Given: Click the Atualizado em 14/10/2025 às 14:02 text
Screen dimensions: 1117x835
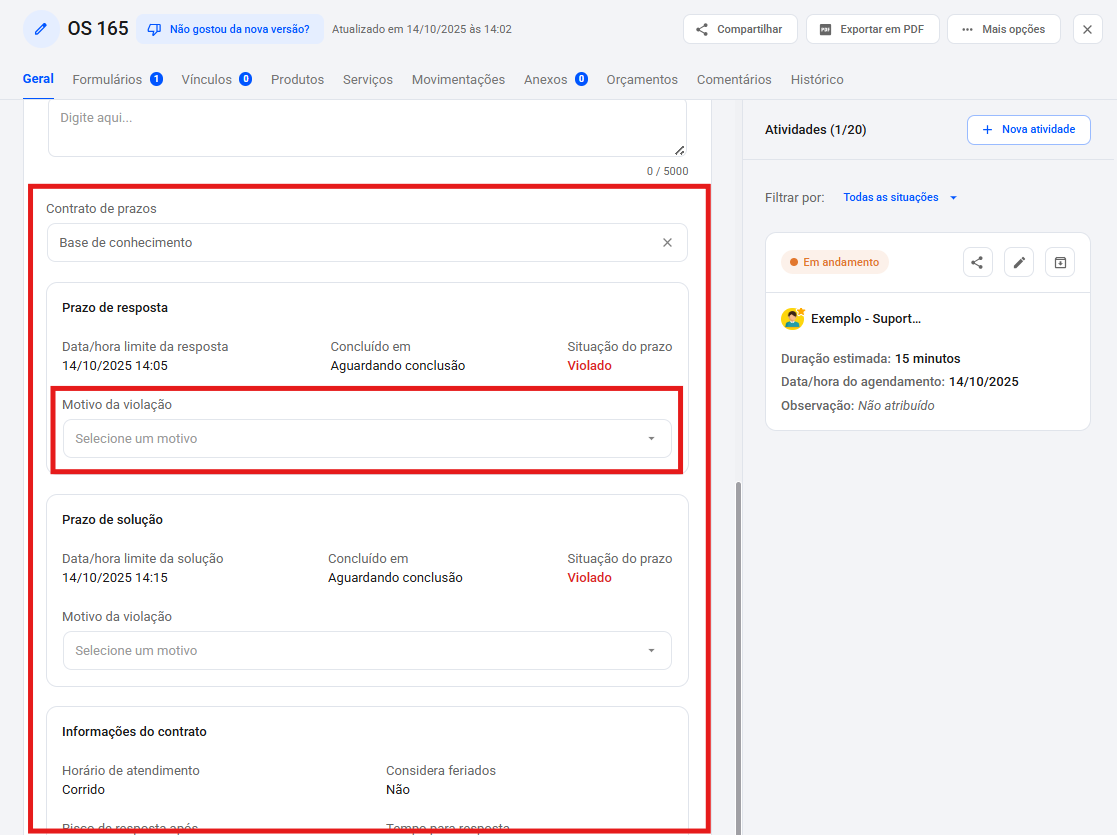Looking at the screenshot, I should coord(422,29).
